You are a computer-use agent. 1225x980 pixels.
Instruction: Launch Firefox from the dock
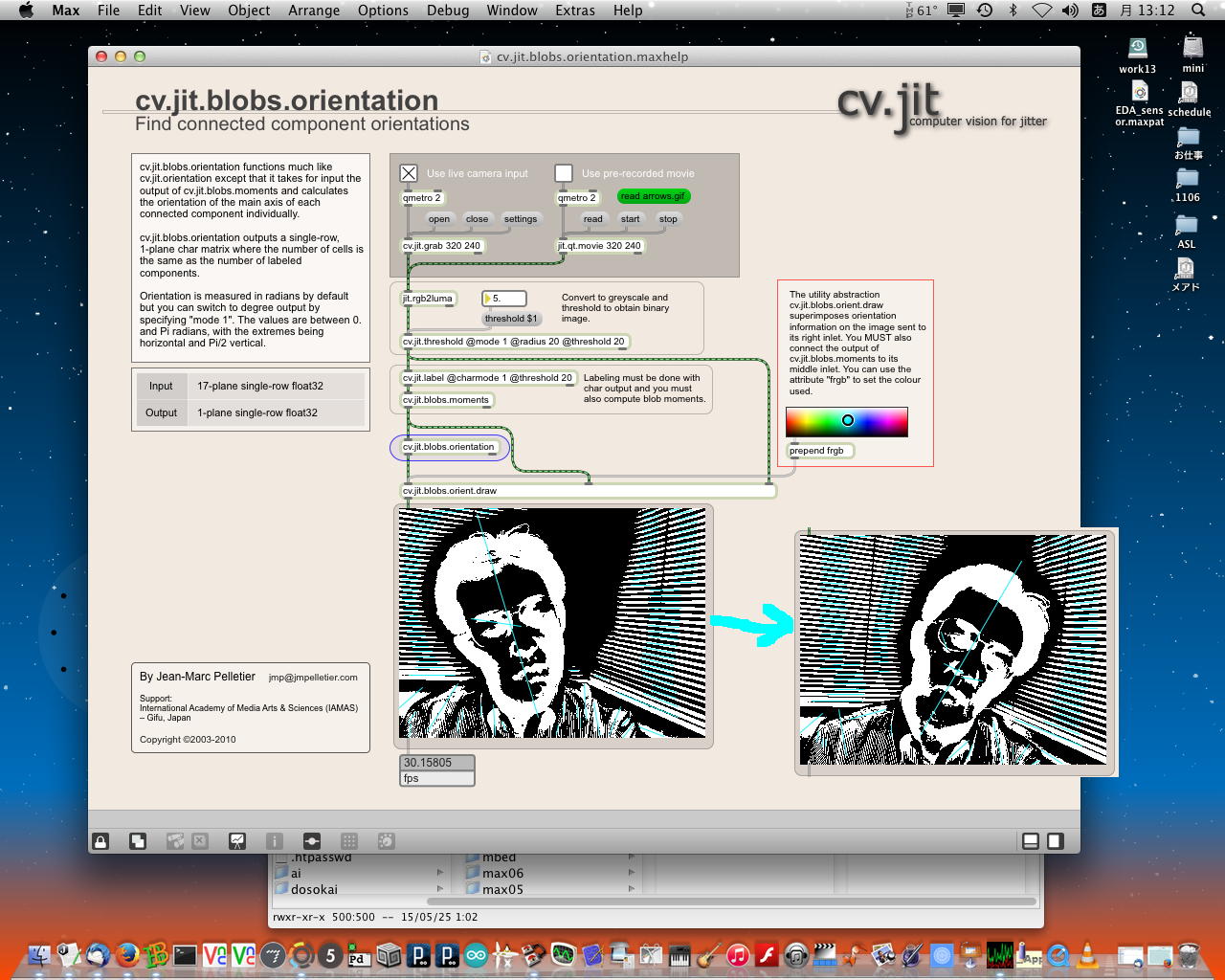127,954
